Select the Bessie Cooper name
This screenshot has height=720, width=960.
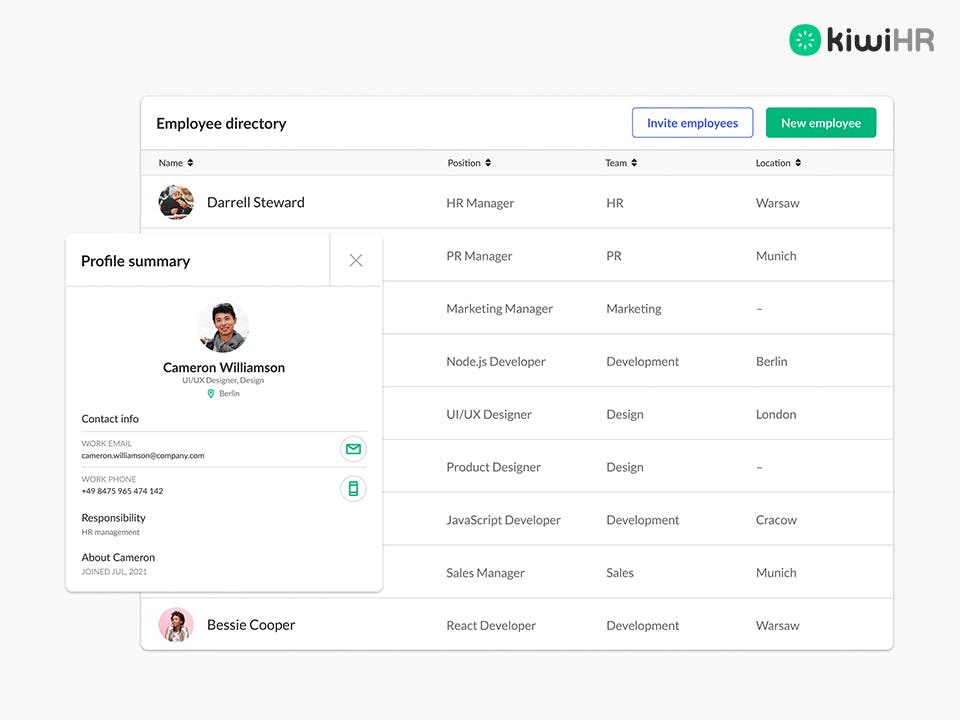coord(251,625)
